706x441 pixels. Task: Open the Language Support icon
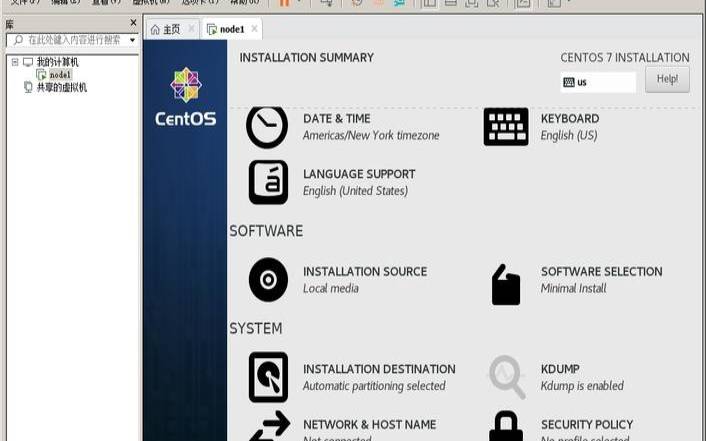pos(268,182)
